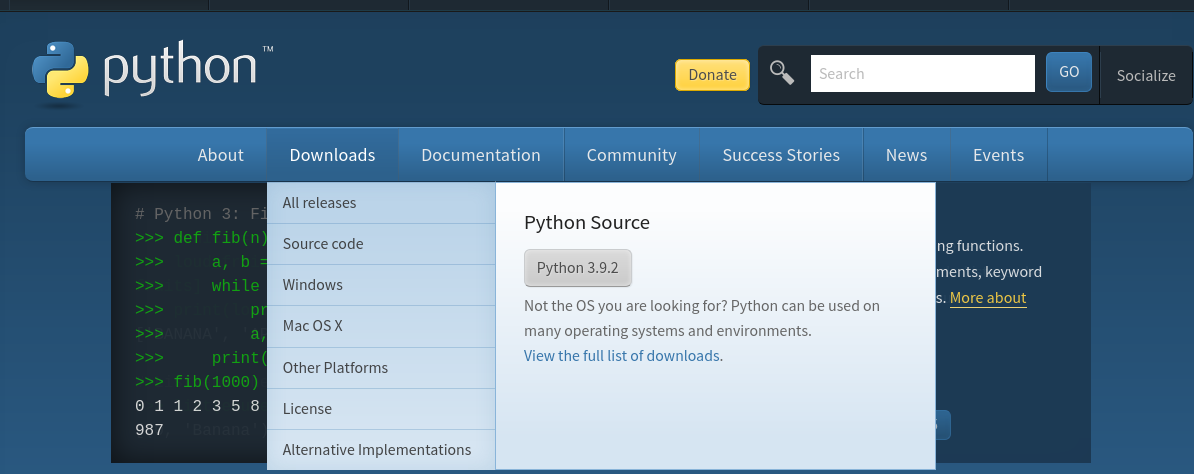
Task: Open the News menu
Action: click(x=906, y=155)
